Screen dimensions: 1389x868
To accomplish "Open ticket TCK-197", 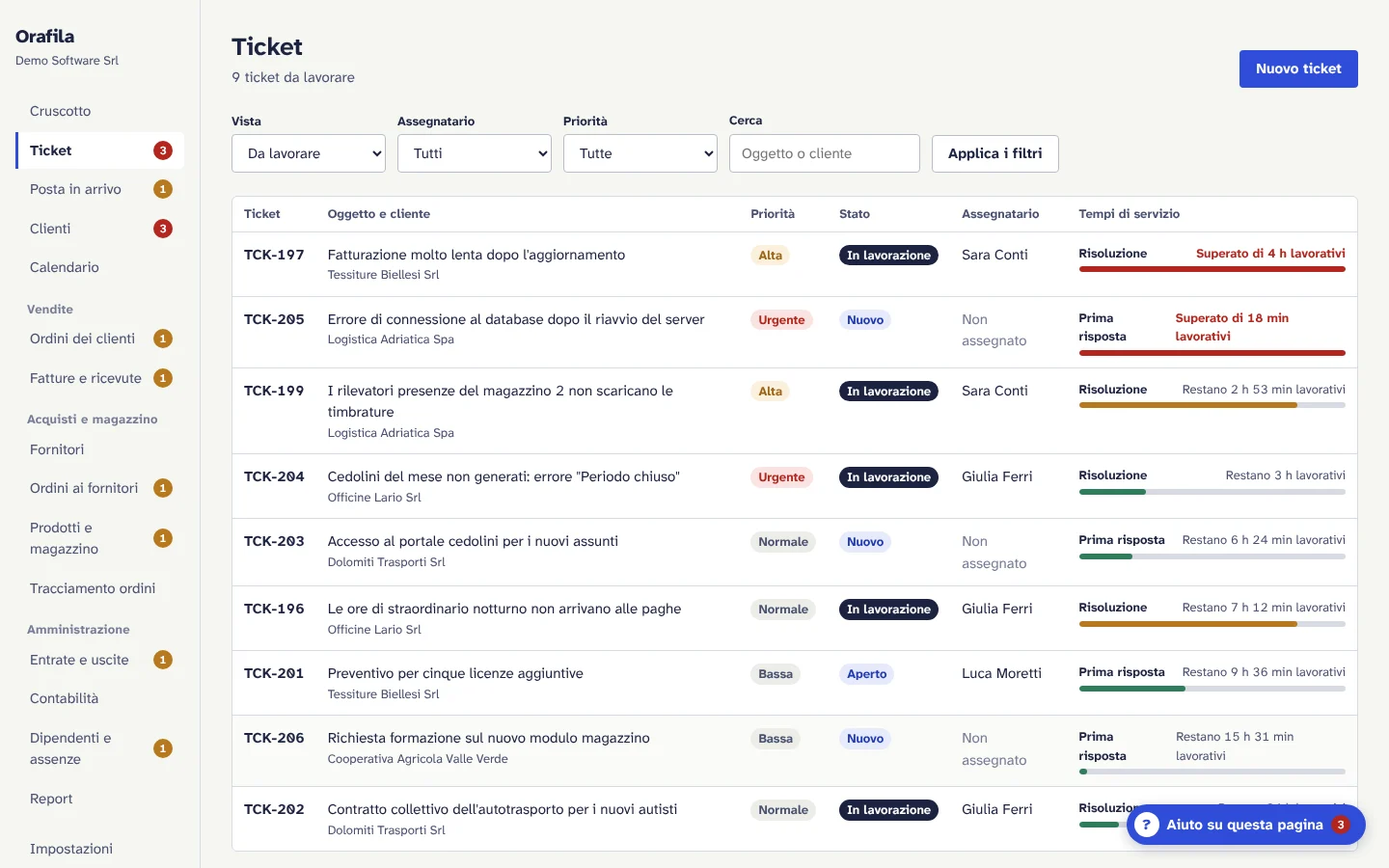I will (274, 255).
